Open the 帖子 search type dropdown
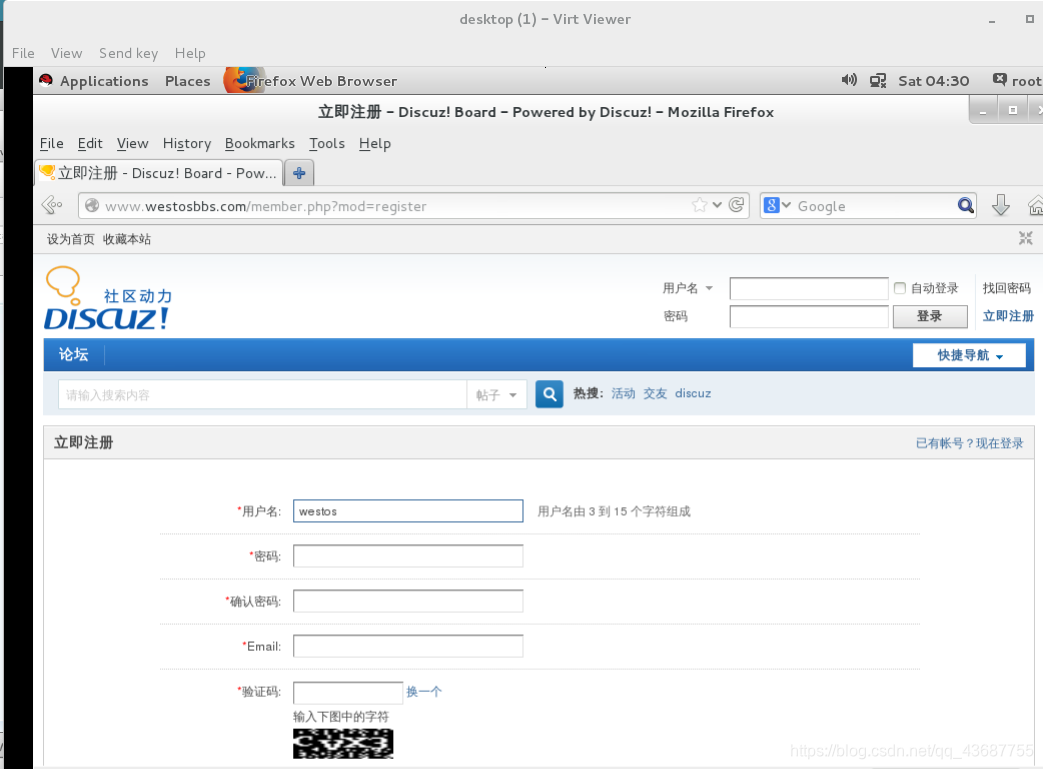1043x769 pixels. [497, 395]
